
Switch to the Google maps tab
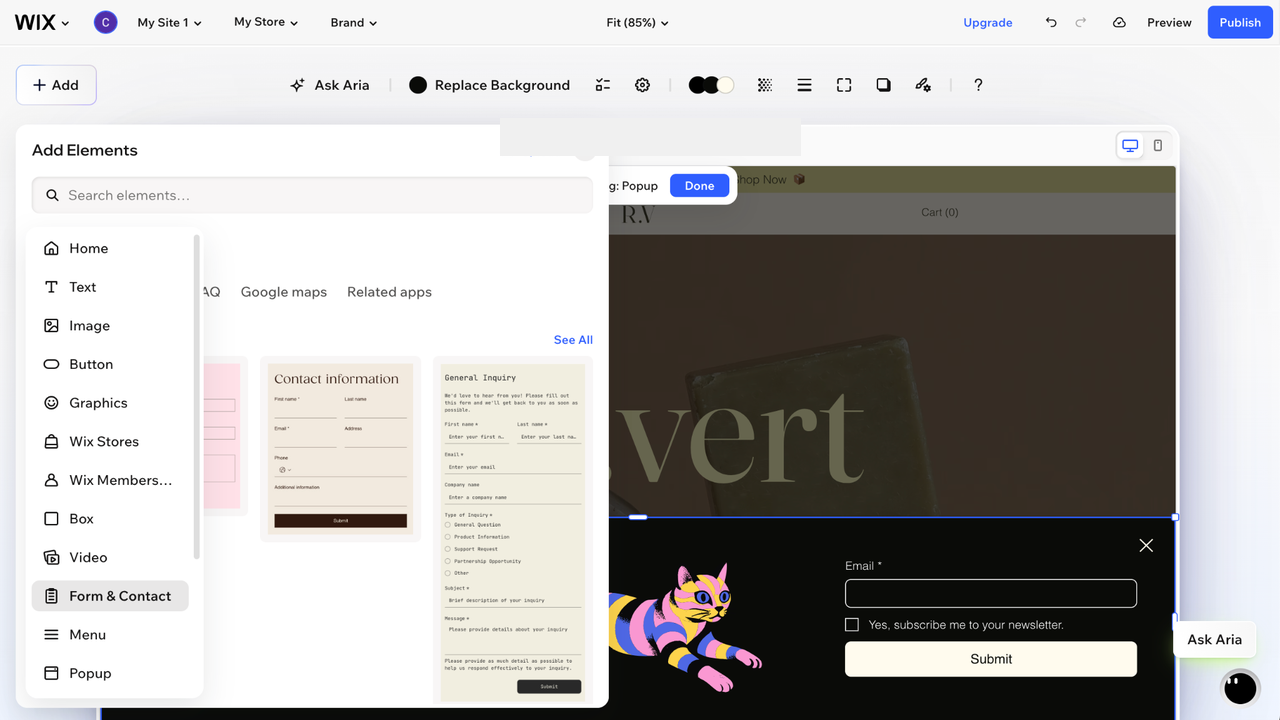coord(284,292)
